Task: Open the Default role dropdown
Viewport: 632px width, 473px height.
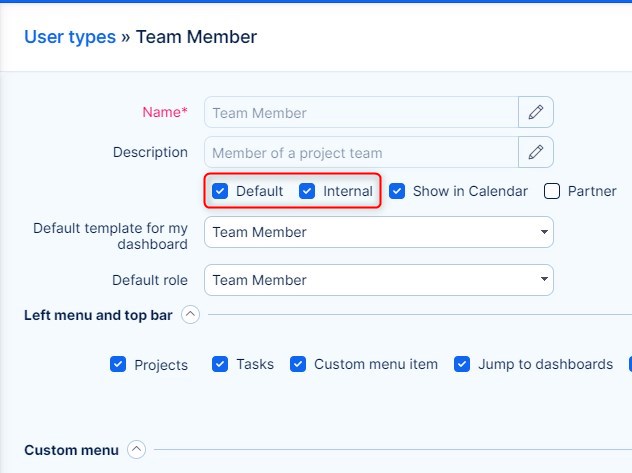Action: point(378,280)
